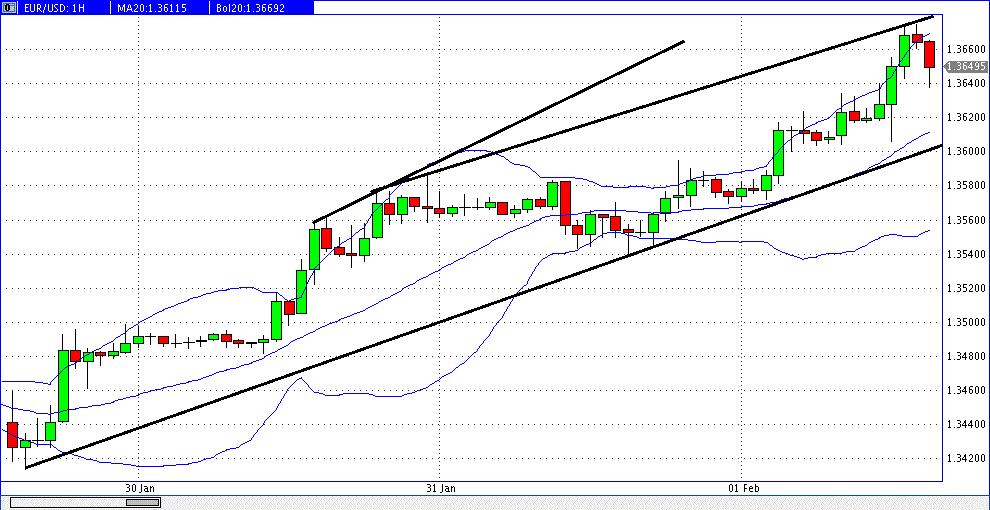Click the current price tag 1.36495
This screenshot has height=510, width=990.
[965, 66]
